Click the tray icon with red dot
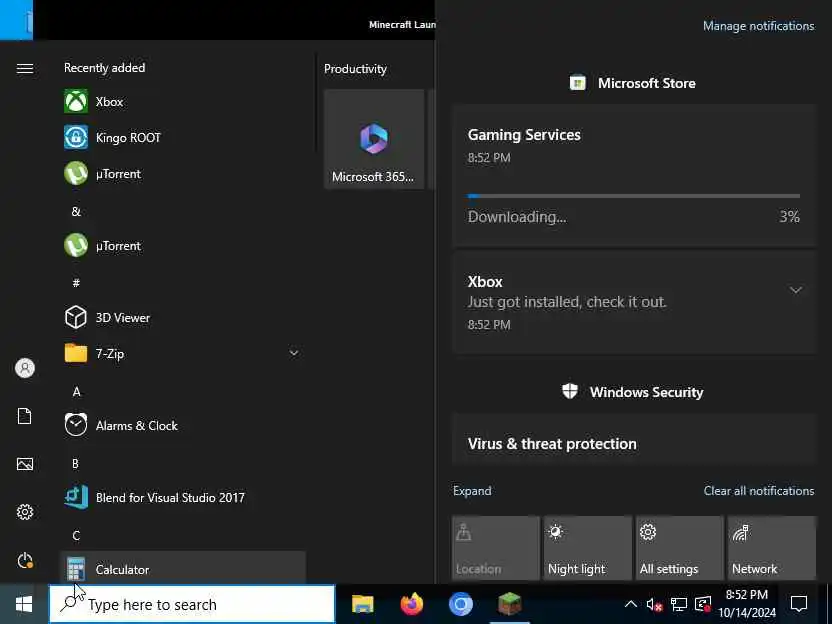 coord(703,604)
